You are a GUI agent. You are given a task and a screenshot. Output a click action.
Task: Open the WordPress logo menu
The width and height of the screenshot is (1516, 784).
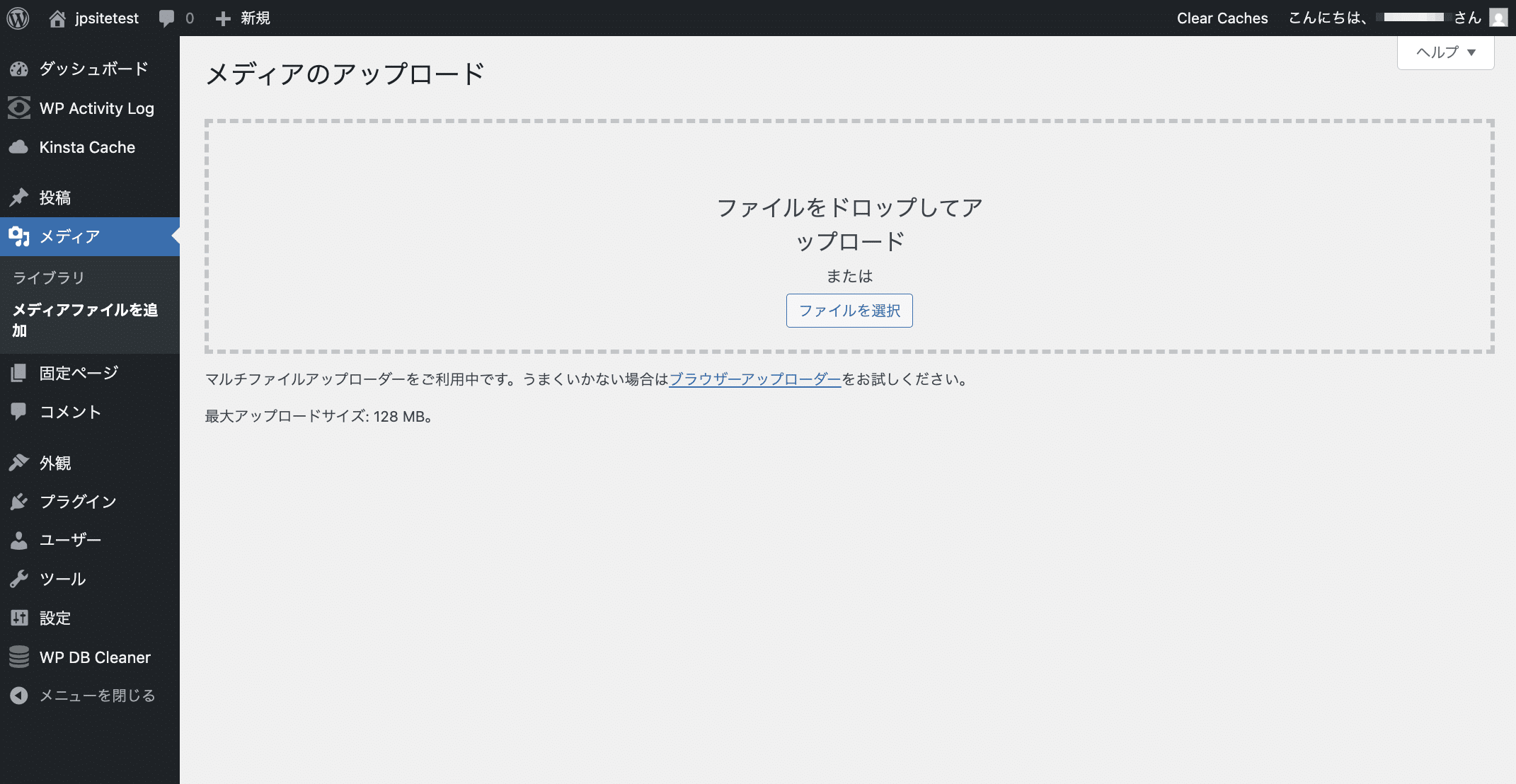(18, 18)
